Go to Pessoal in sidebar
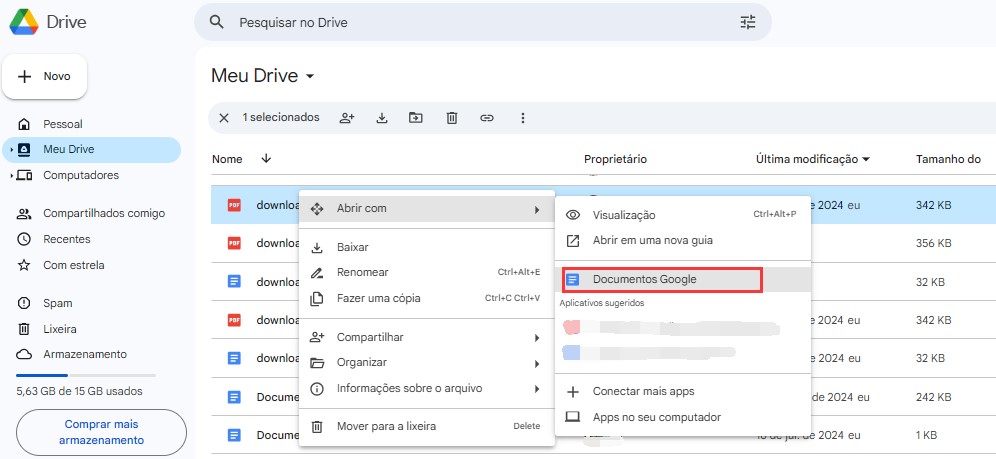Screen dimensions: 996x459 [x=91, y=124]
